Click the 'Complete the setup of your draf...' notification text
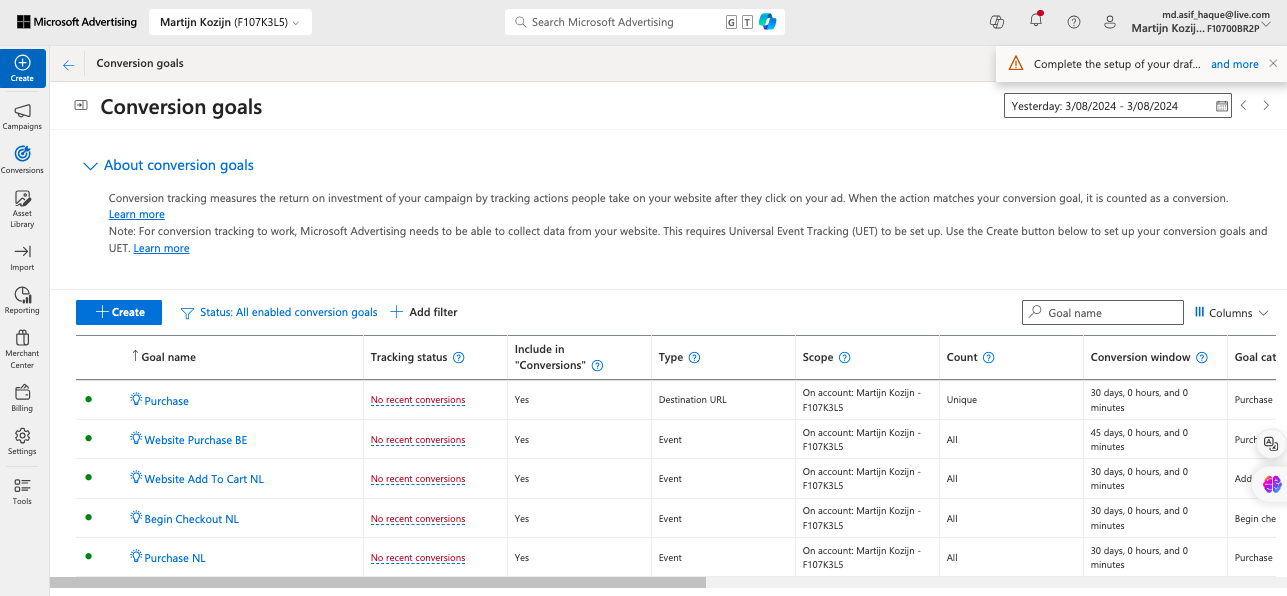Screen dimensions: 1287x596 coord(1119,64)
